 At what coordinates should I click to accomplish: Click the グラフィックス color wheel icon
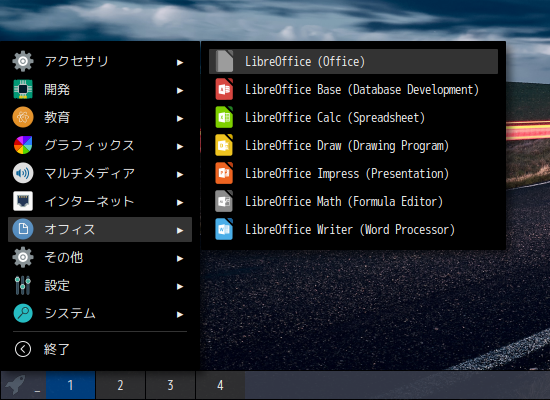(x=23, y=145)
